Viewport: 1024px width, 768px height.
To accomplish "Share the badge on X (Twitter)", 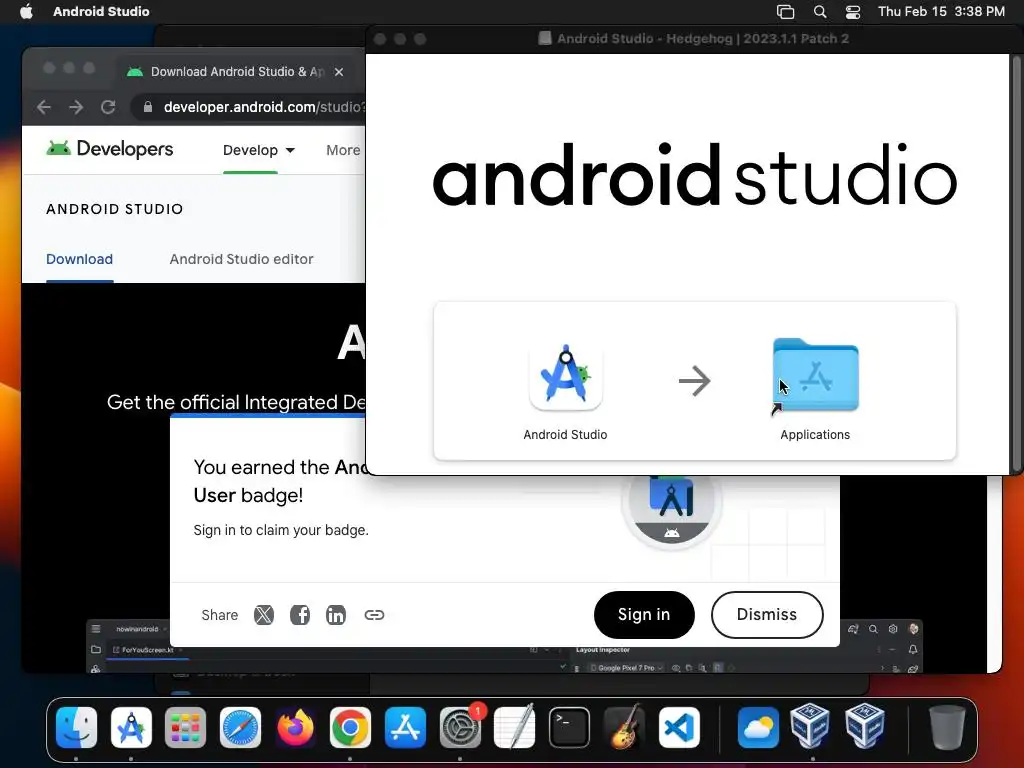I will tap(264, 615).
